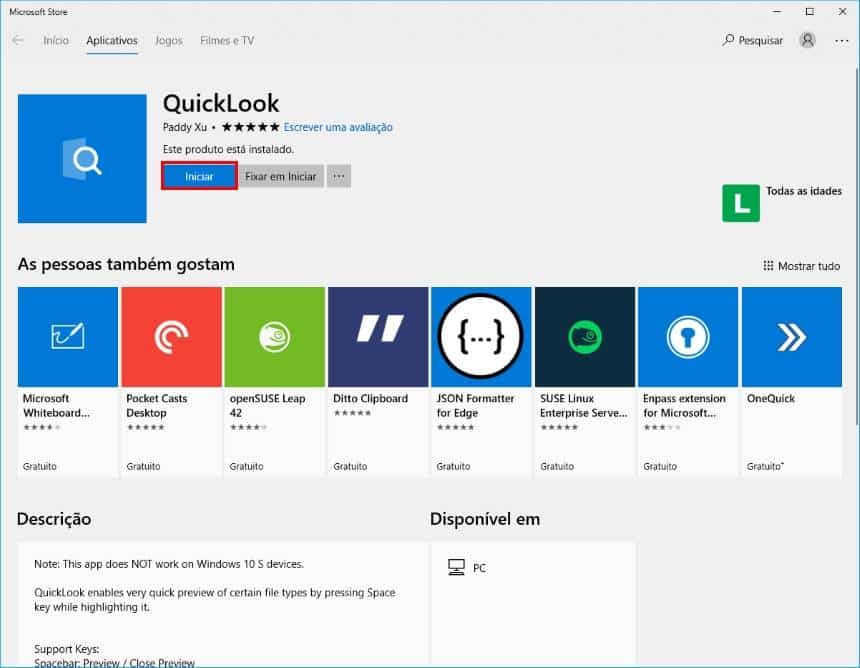Open the user account profile icon
860x668 pixels.
click(807, 40)
